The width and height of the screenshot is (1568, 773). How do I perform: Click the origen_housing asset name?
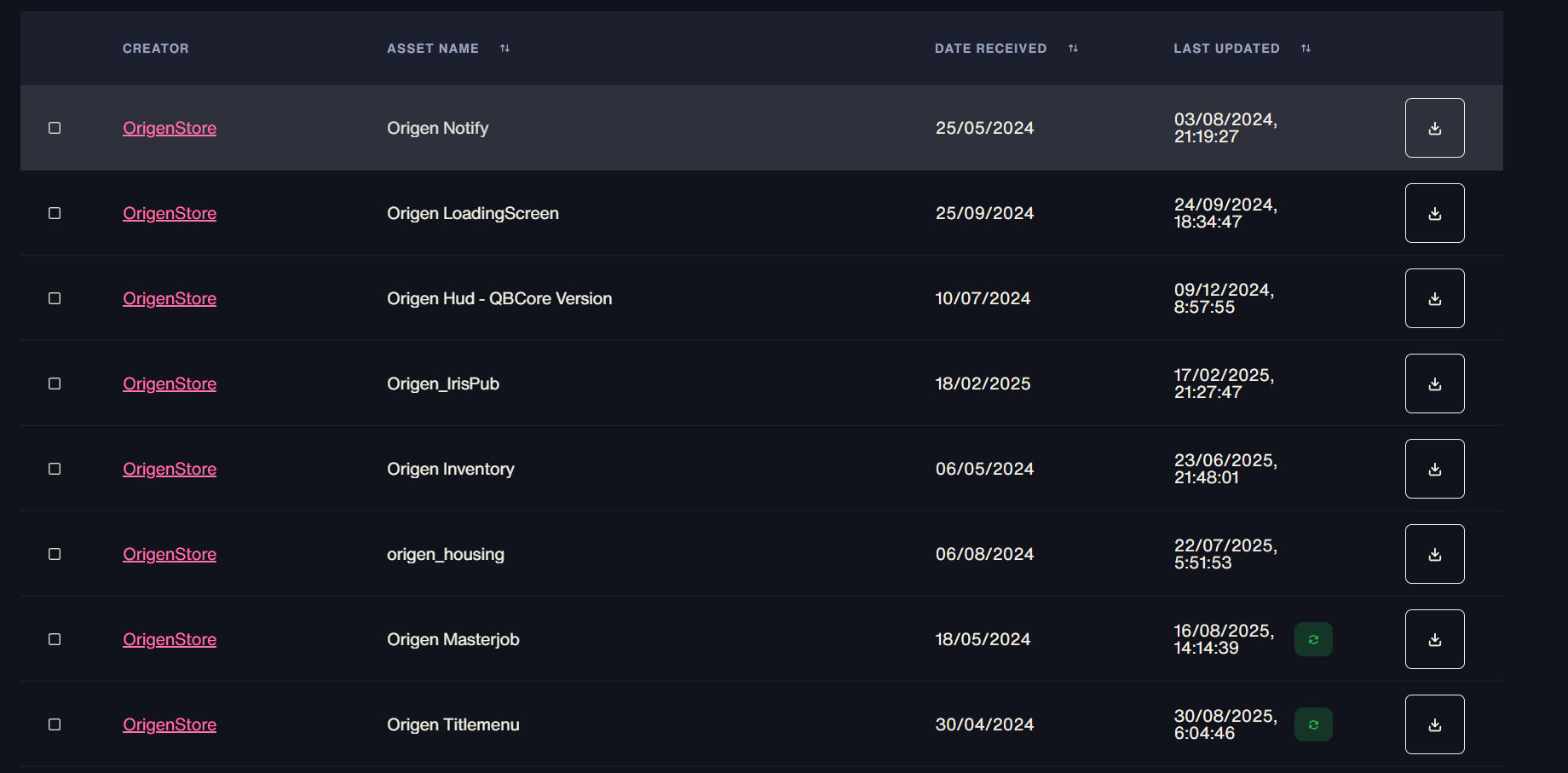click(446, 554)
